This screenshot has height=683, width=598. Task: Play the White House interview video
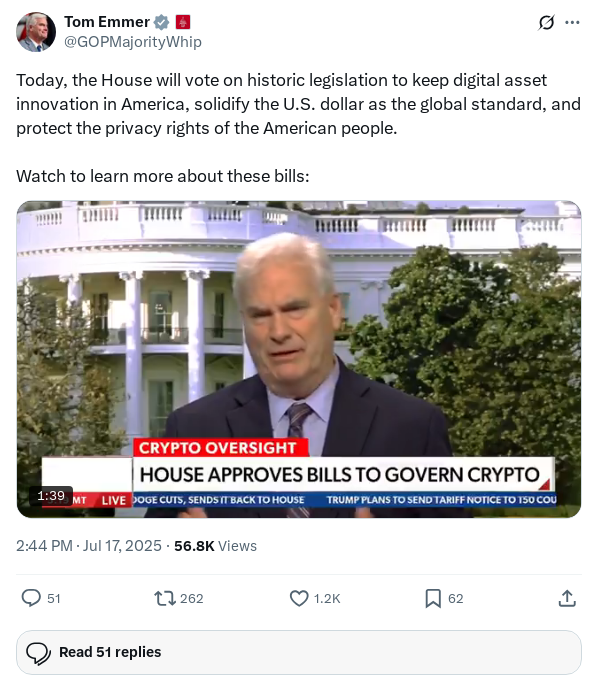click(x=299, y=359)
